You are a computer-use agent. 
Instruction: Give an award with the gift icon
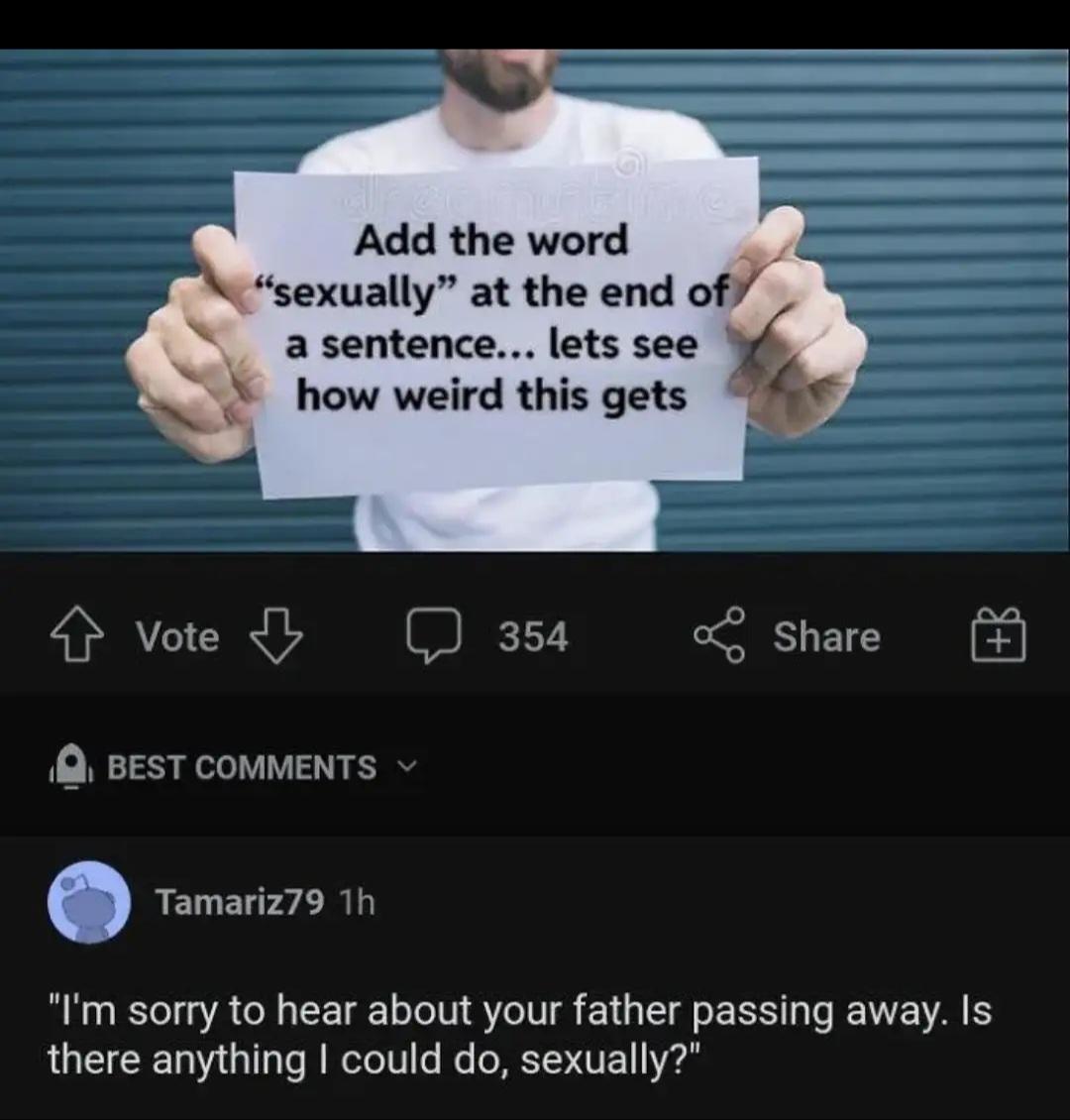tap(999, 635)
